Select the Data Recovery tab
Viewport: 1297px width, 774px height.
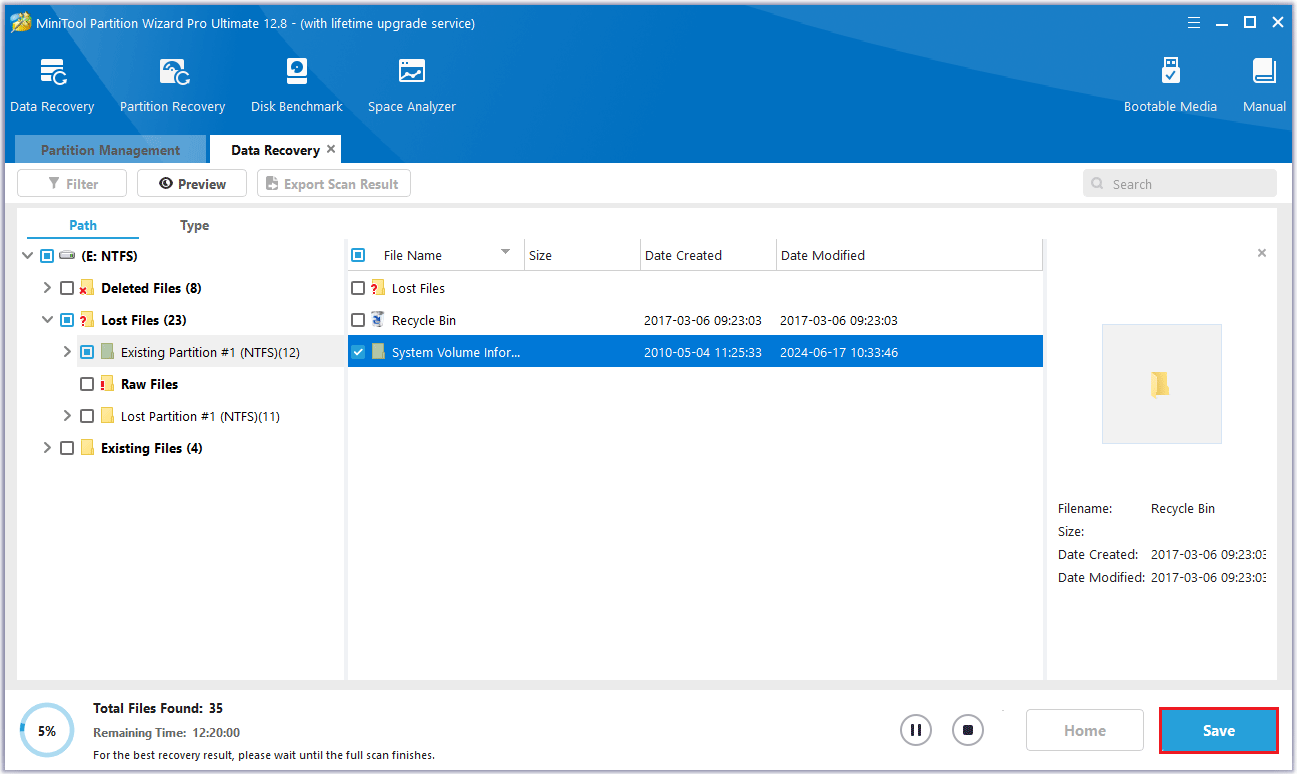tap(275, 150)
